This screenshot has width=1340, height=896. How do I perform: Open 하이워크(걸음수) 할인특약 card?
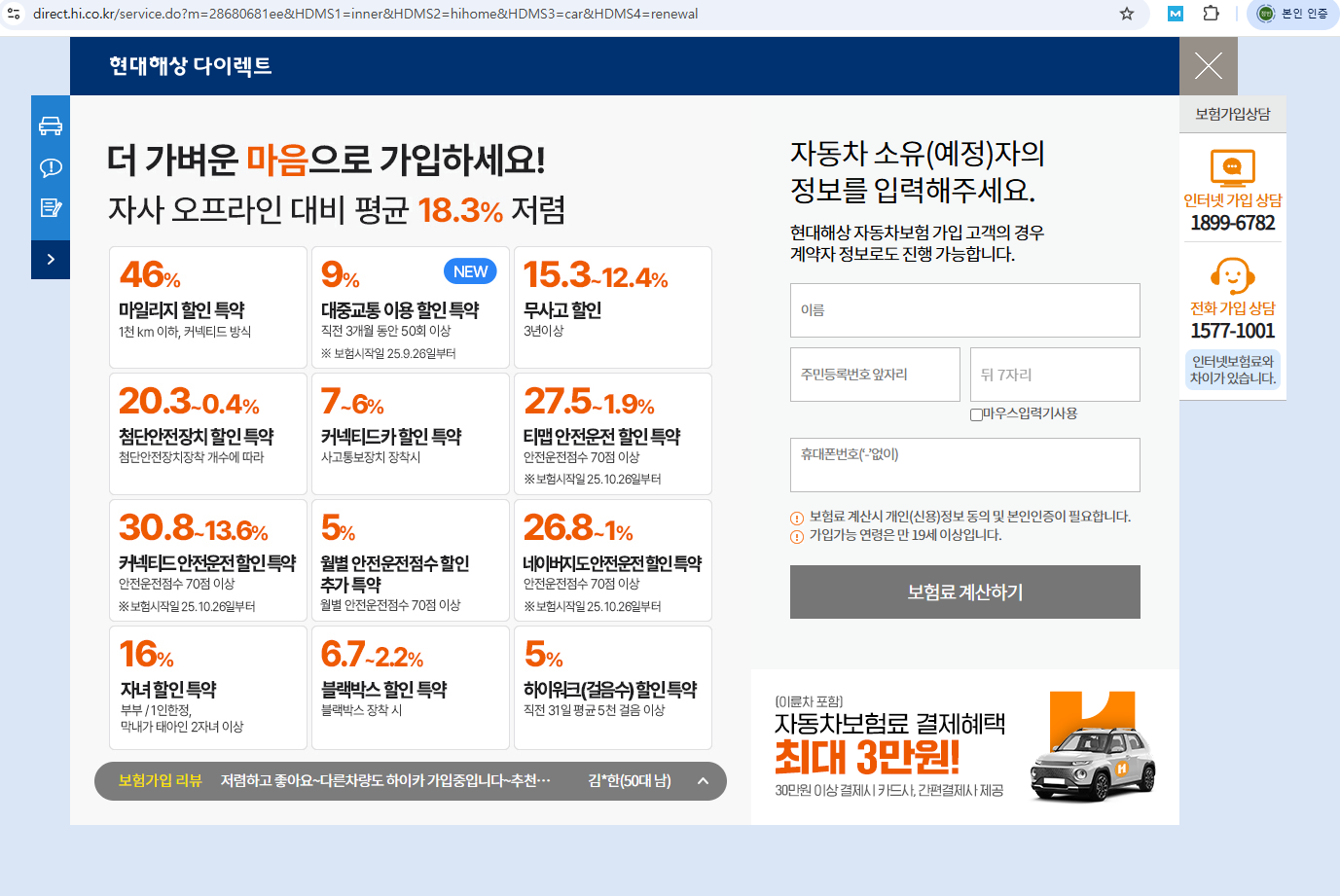pos(613,688)
